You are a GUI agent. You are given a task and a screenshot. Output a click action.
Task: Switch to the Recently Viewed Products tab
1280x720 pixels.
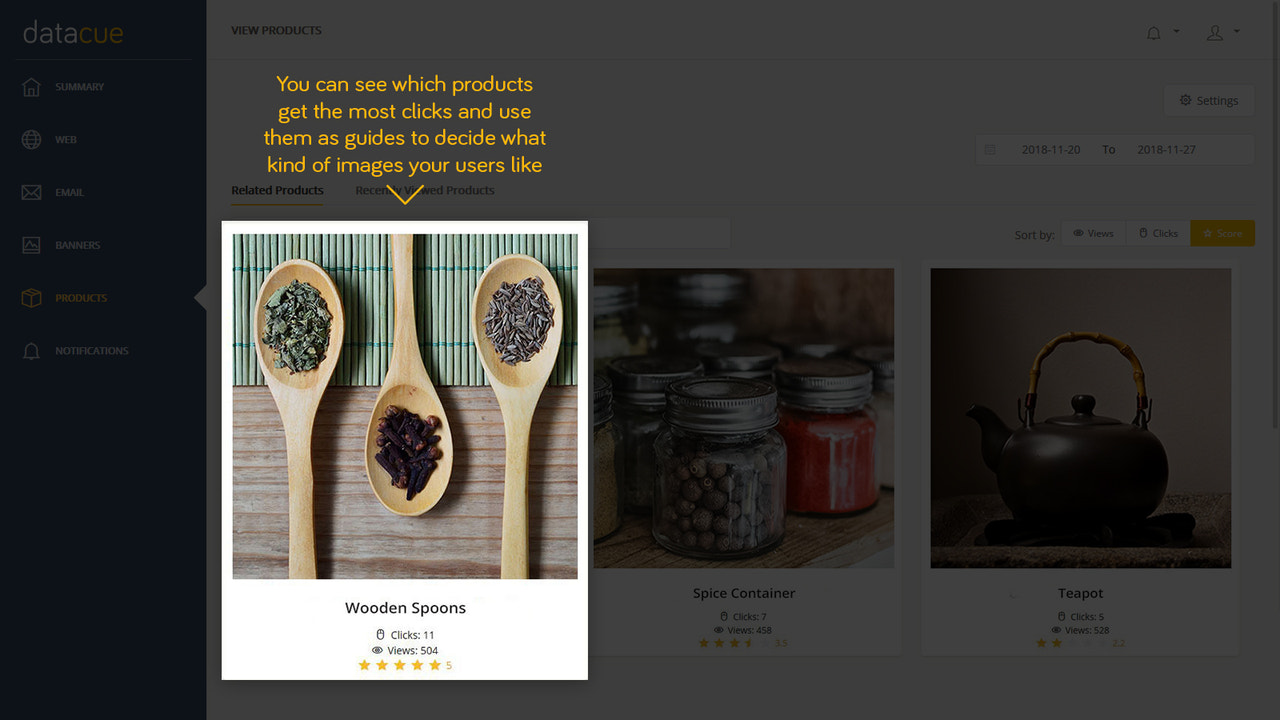[x=424, y=190]
